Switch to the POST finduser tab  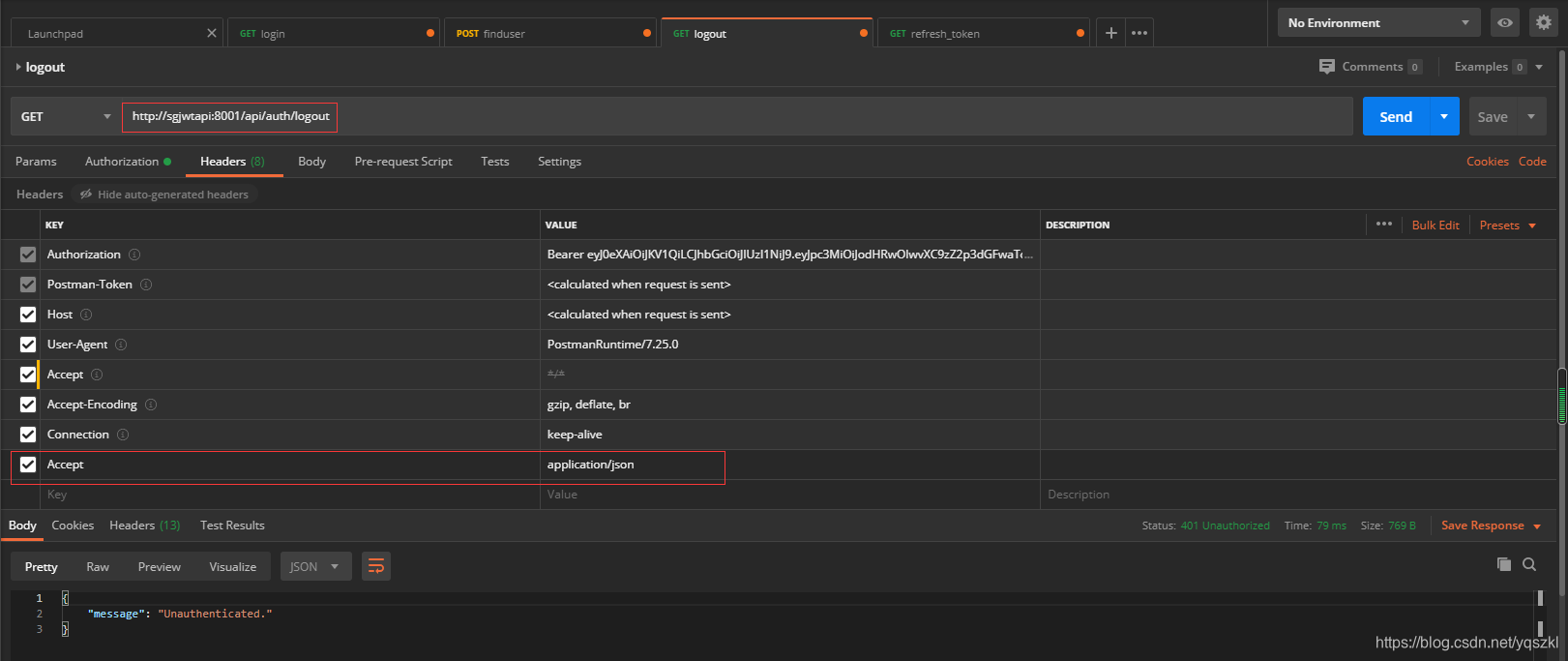click(x=549, y=33)
